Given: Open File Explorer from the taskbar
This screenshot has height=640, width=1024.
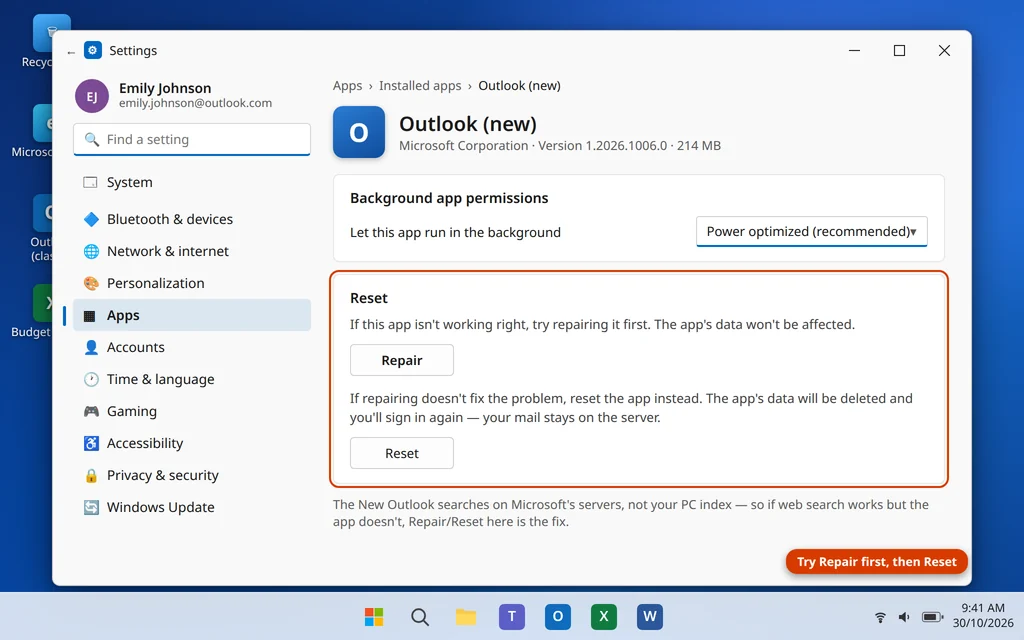Looking at the screenshot, I should (x=466, y=616).
